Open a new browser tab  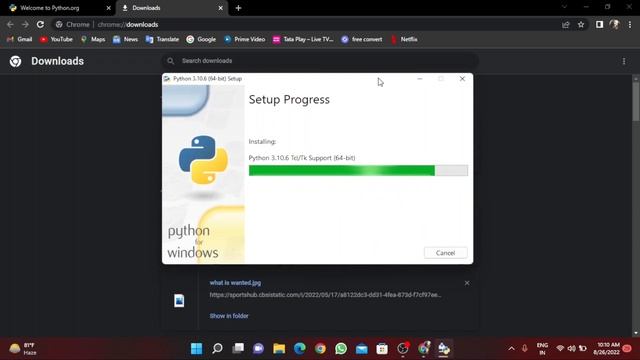coord(238,8)
